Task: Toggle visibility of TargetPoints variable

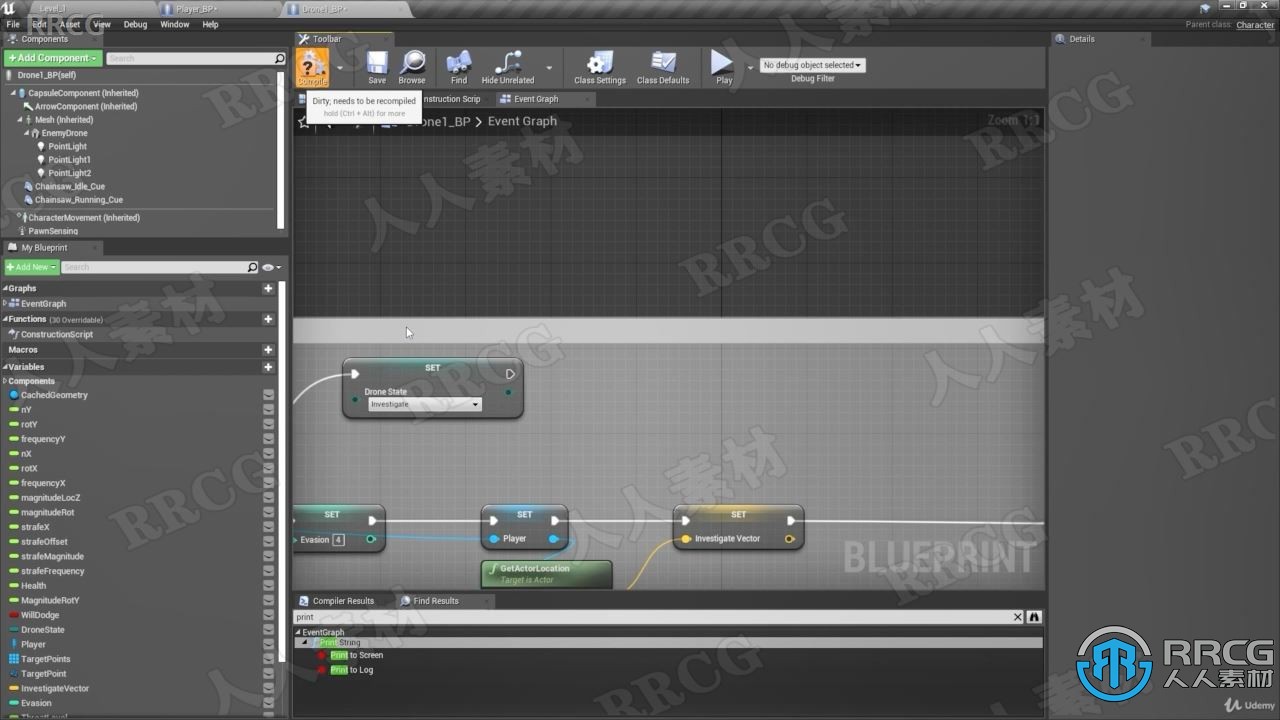Action: click(268, 659)
